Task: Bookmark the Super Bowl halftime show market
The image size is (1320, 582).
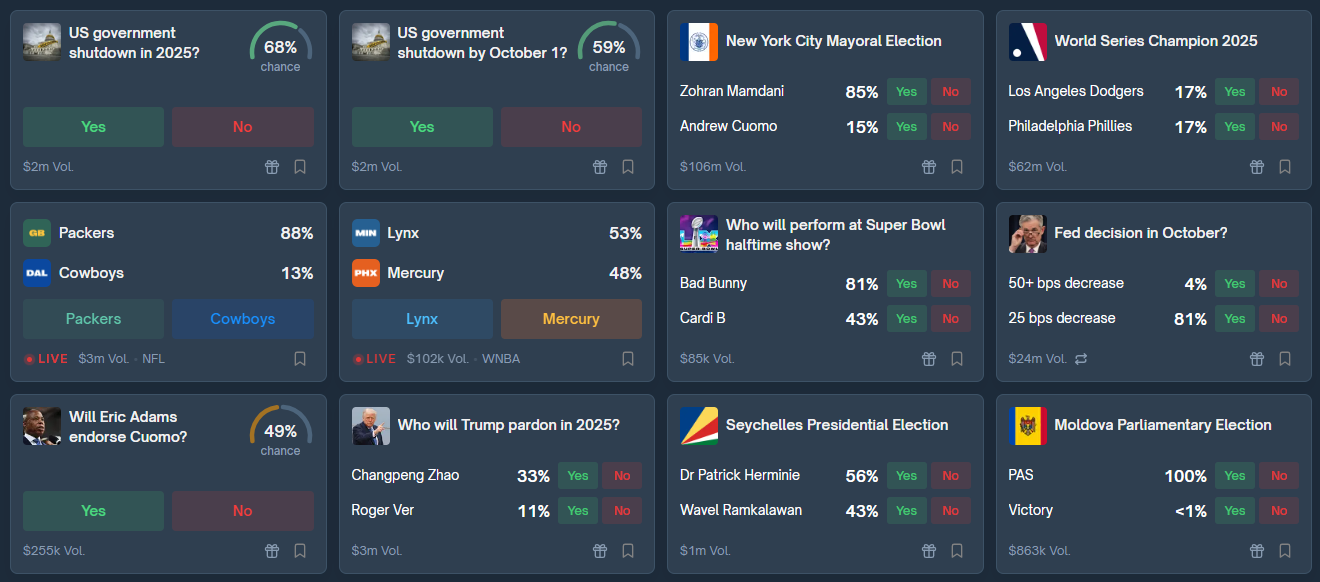Action: [x=957, y=359]
